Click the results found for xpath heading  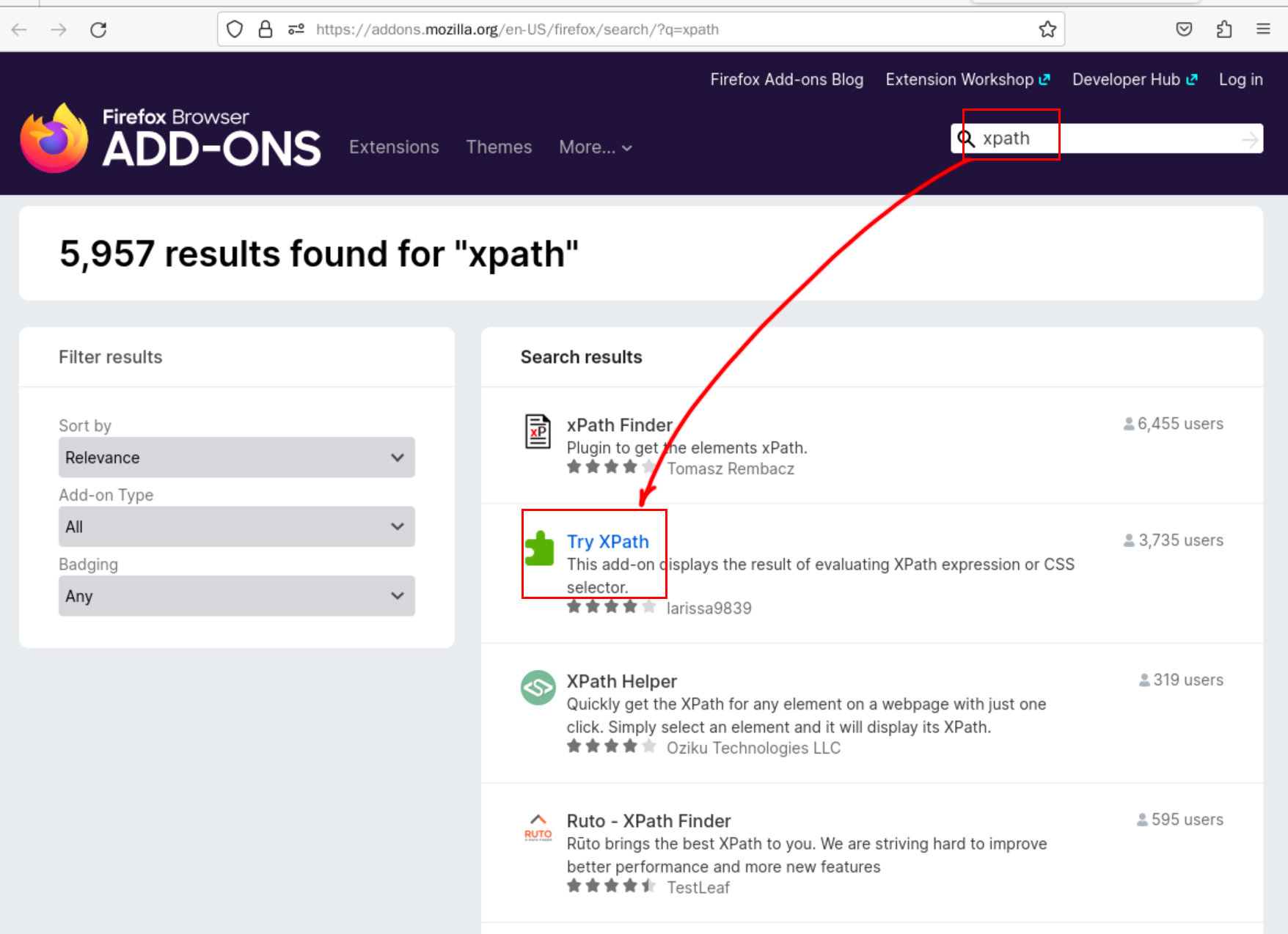pyautogui.click(x=319, y=254)
